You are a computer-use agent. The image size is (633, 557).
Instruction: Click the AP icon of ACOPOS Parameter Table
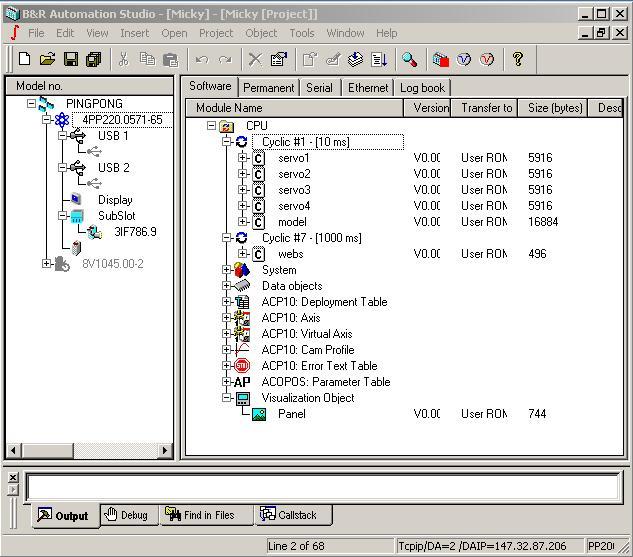[x=242, y=382]
